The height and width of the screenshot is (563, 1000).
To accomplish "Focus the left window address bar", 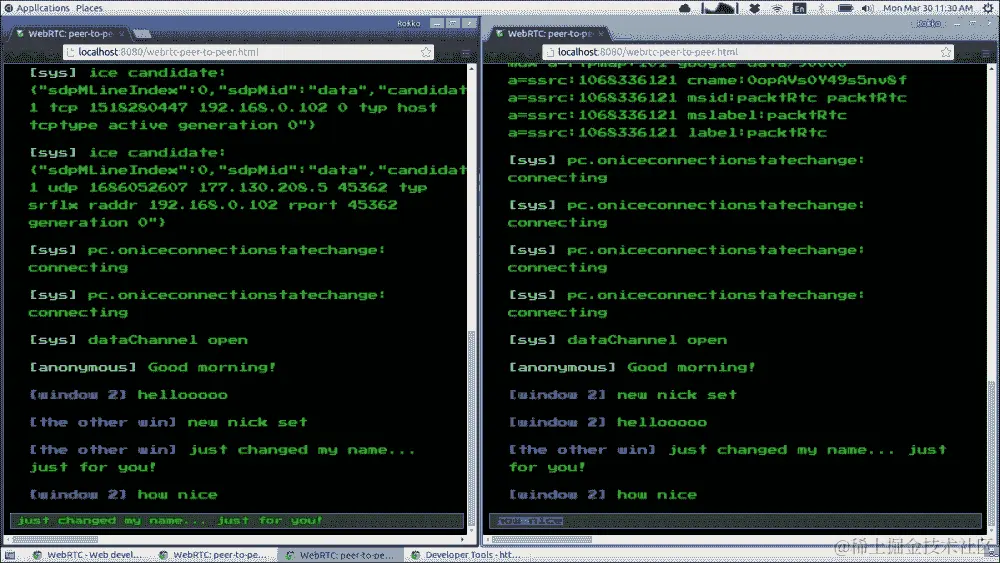I will [x=249, y=52].
